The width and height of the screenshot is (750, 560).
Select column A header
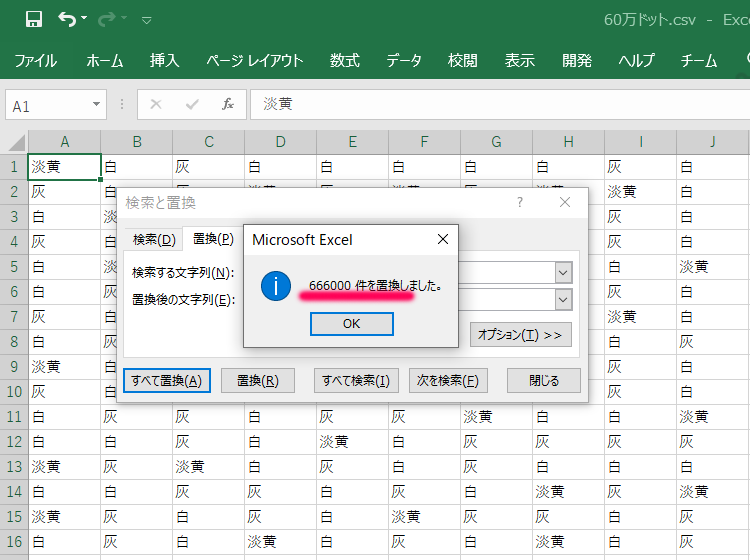[65, 142]
